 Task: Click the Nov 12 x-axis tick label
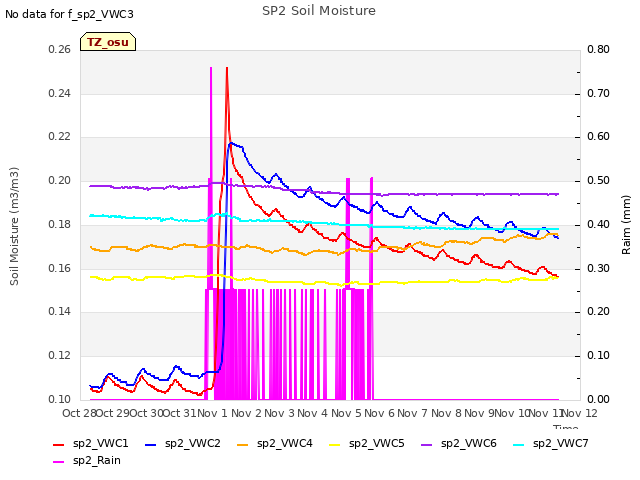click(580, 413)
